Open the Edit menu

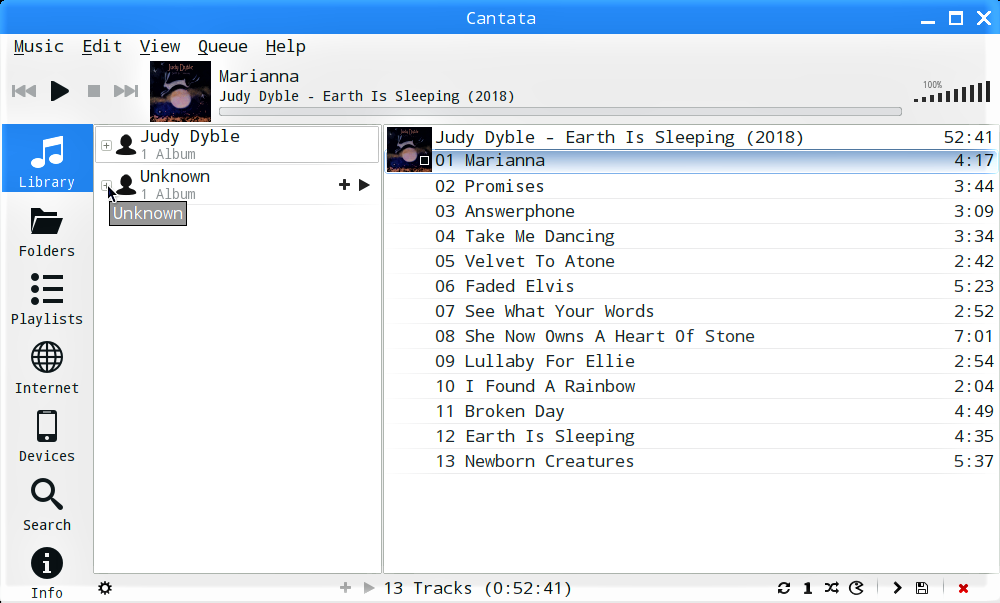coord(102,47)
